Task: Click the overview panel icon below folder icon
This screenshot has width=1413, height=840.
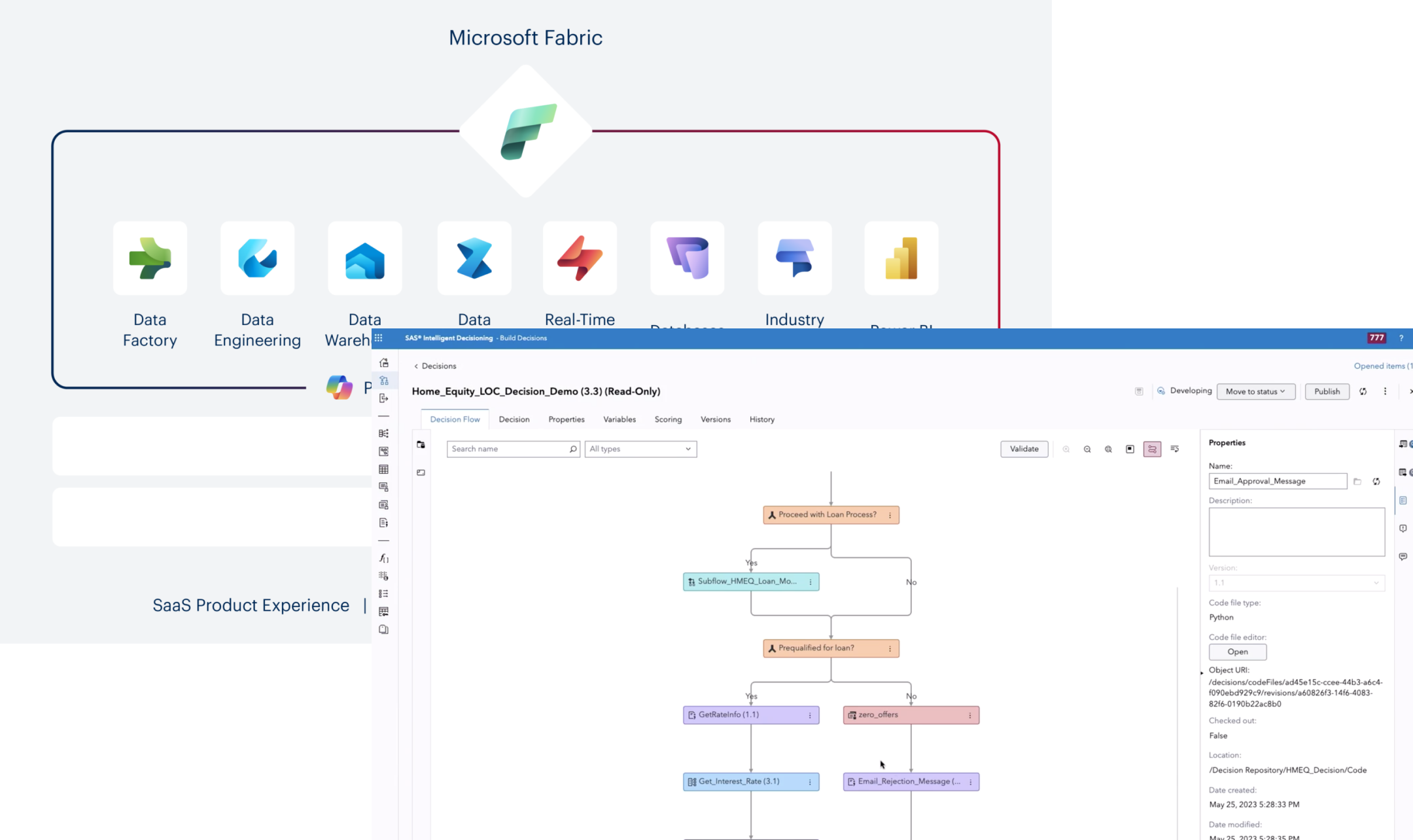Action: point(421,472)
